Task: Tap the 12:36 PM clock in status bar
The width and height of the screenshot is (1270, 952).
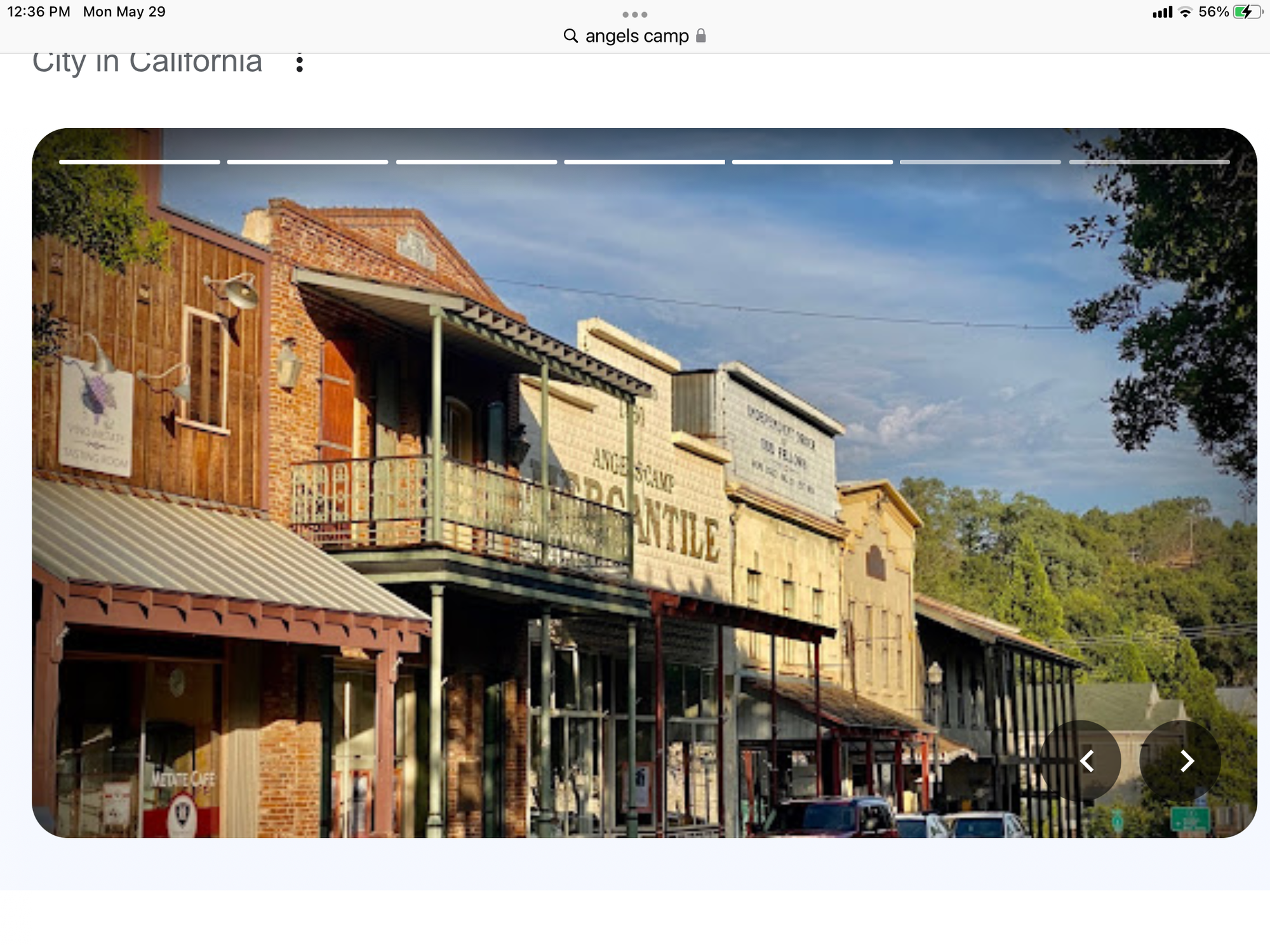Action: 39,12
